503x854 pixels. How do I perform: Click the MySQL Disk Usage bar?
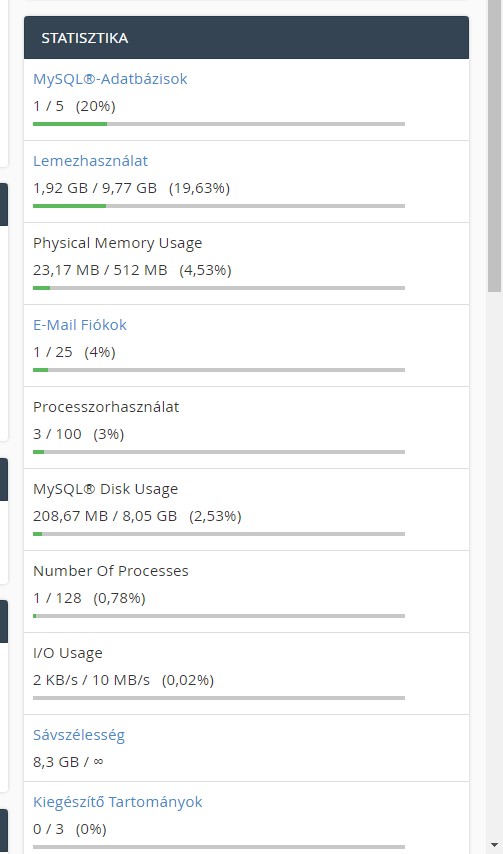219,534
